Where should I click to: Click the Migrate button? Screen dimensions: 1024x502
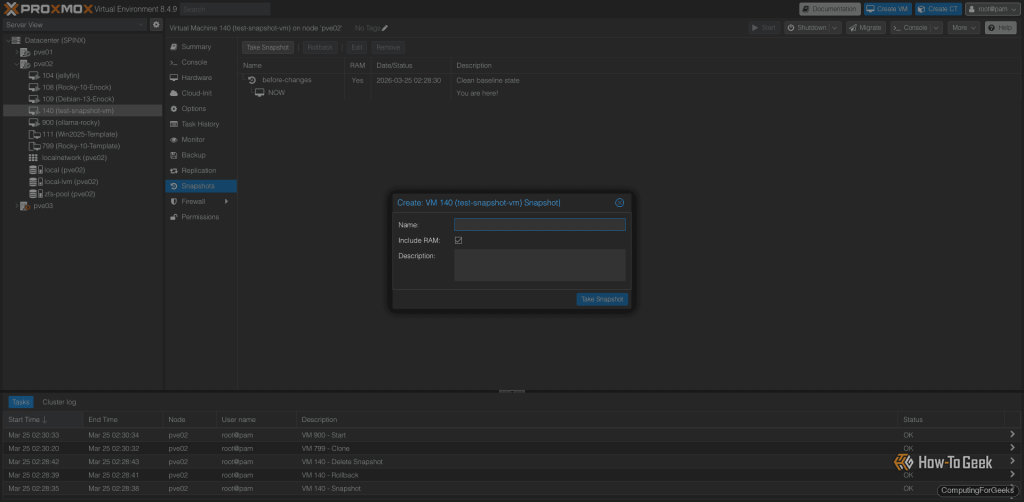tap(866, 28)
